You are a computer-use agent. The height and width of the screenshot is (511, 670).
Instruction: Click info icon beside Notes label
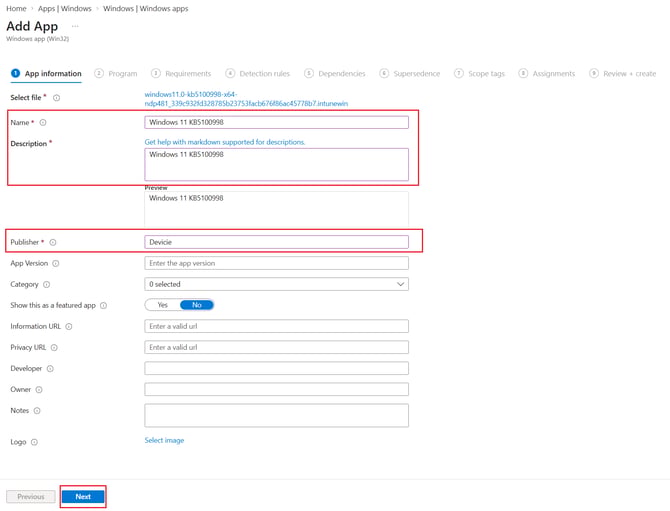tap(37, 411)
